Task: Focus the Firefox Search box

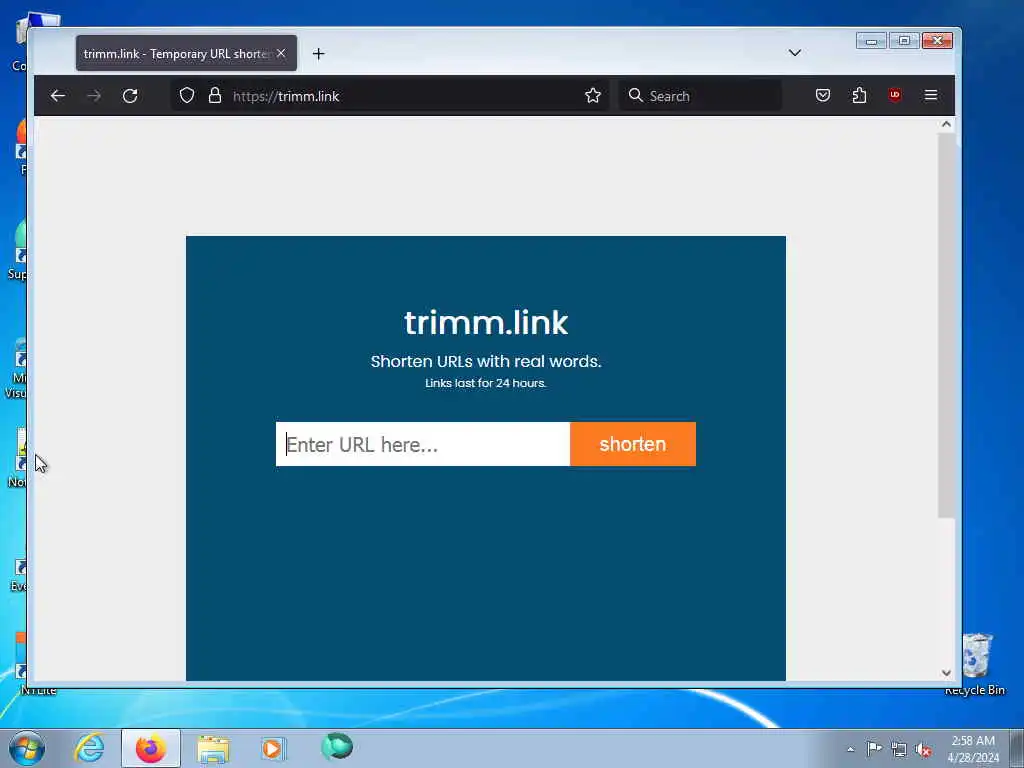Action: click(701, 96)
